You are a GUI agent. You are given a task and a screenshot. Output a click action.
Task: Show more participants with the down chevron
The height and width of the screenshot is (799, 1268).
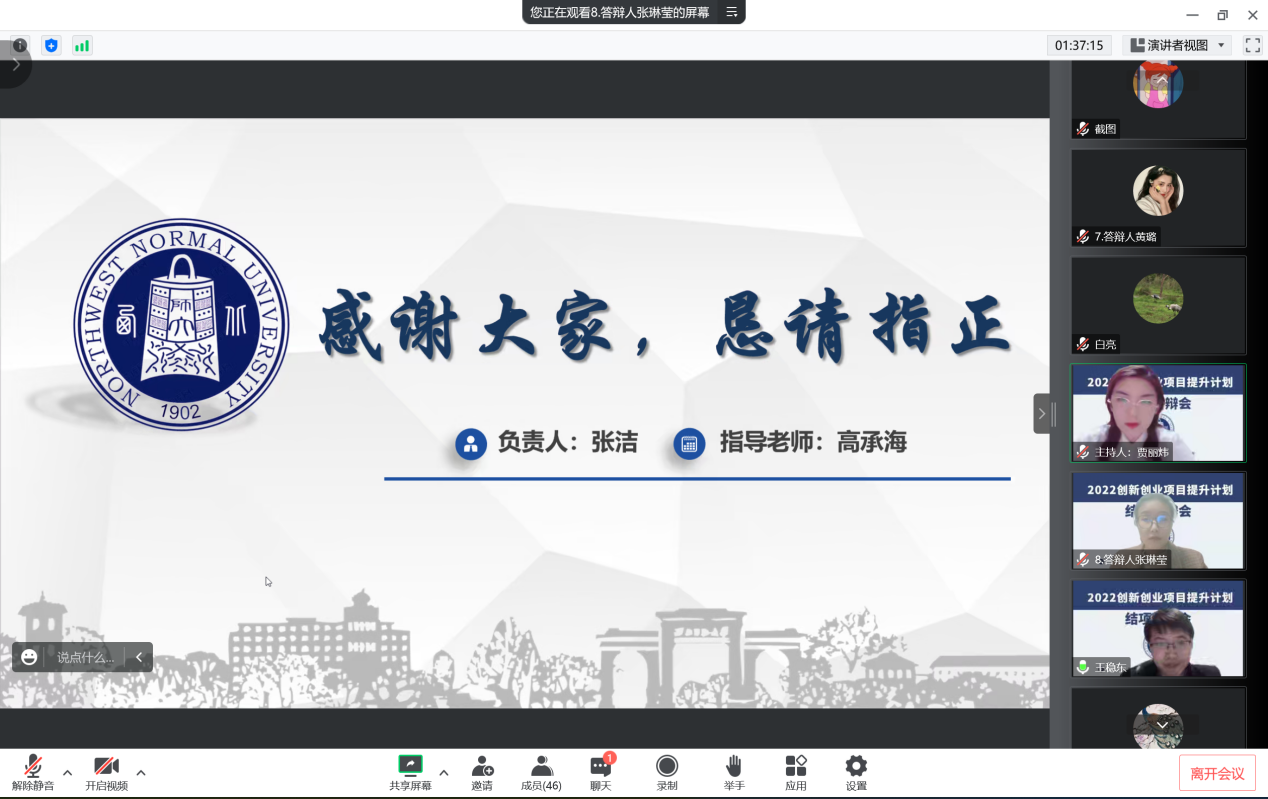pyautogui.click(x=1163, y=724)
